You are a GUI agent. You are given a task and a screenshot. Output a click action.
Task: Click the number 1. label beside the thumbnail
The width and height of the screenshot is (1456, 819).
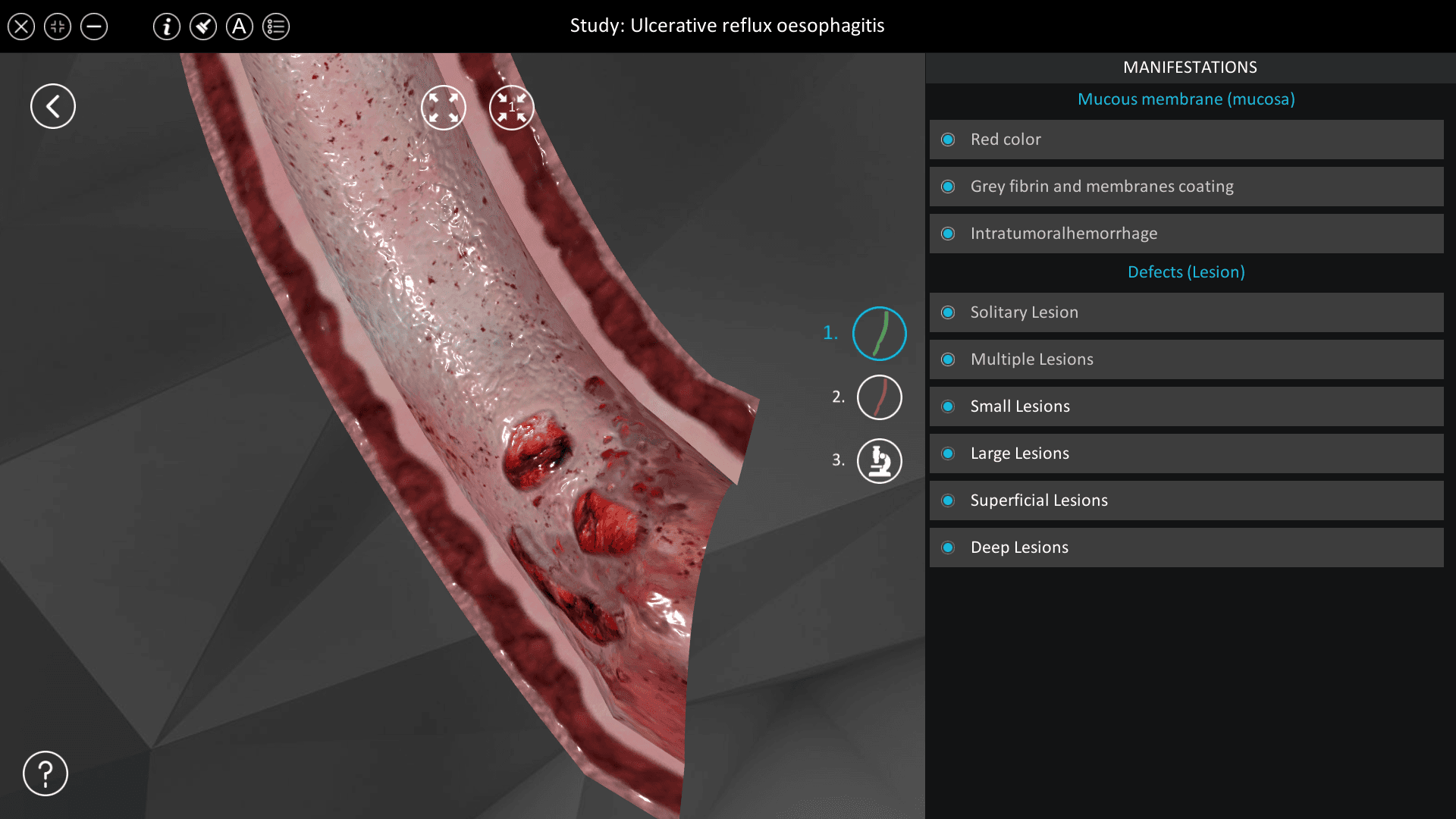pyautogui.click(x=830, y=333)
